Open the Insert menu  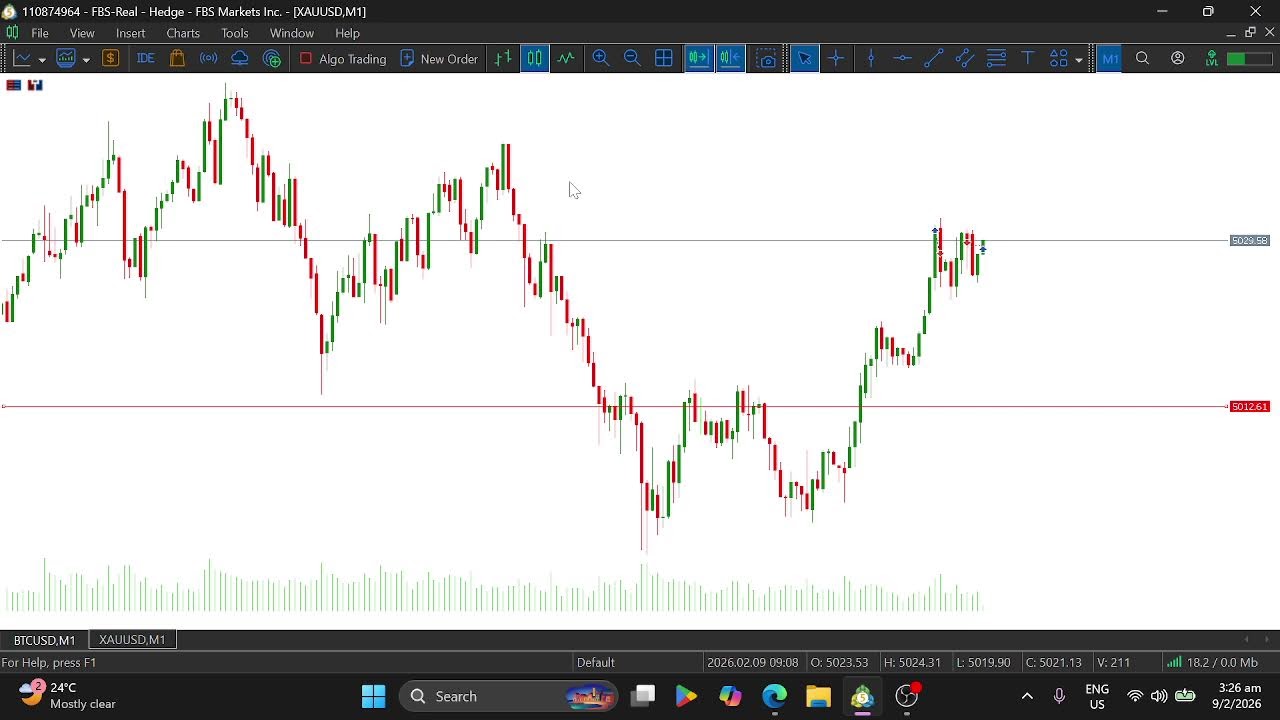click(x=130, y=33)
